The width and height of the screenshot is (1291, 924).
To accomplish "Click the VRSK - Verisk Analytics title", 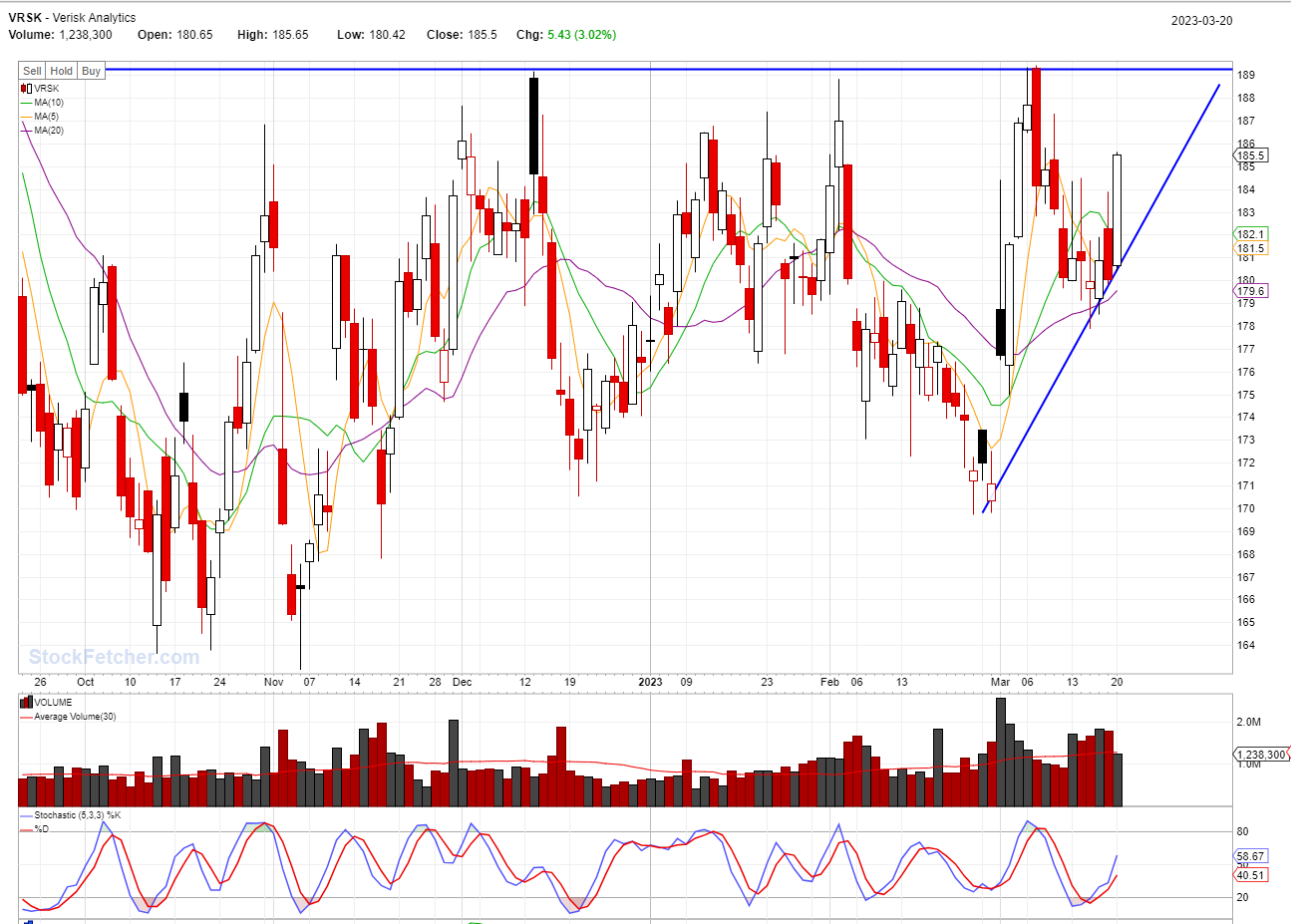I will [x=72, y=18].
